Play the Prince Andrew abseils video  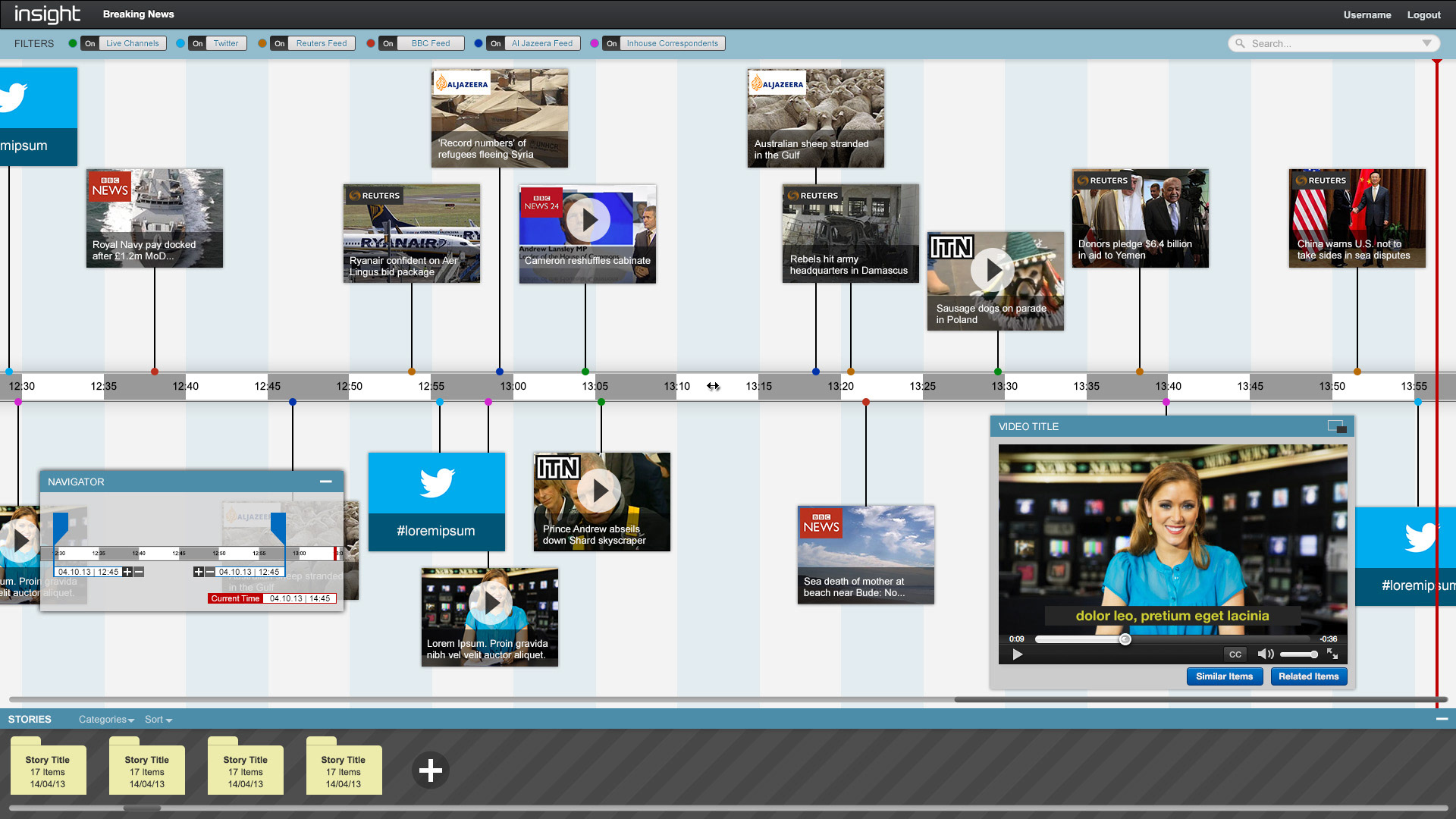[x=598, y=491]
